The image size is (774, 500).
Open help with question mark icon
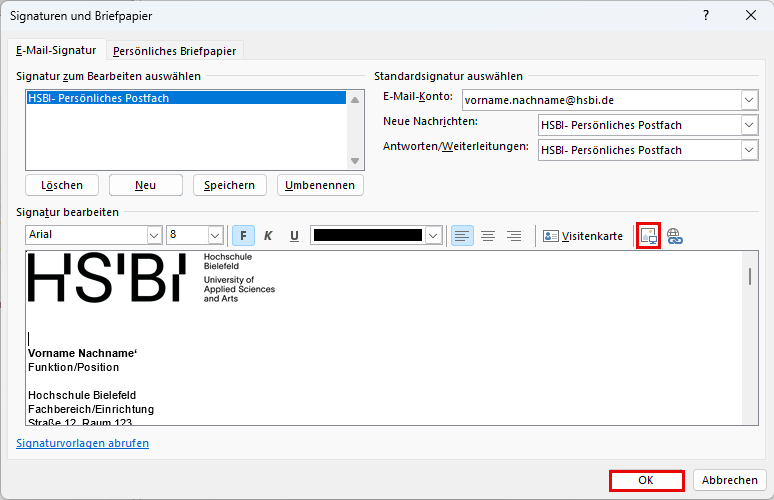pyautogui.click(x=706, y=15)
